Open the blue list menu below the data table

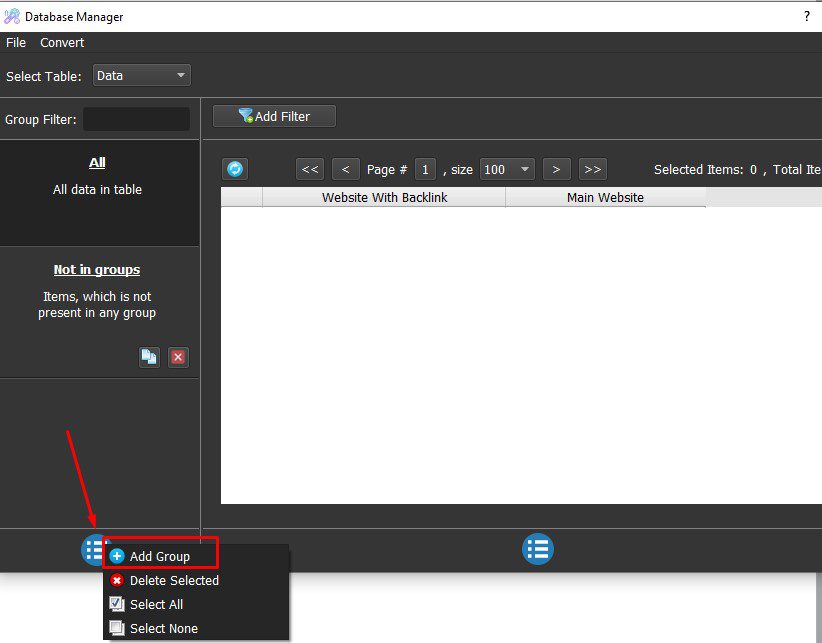(x=537, y=549)
